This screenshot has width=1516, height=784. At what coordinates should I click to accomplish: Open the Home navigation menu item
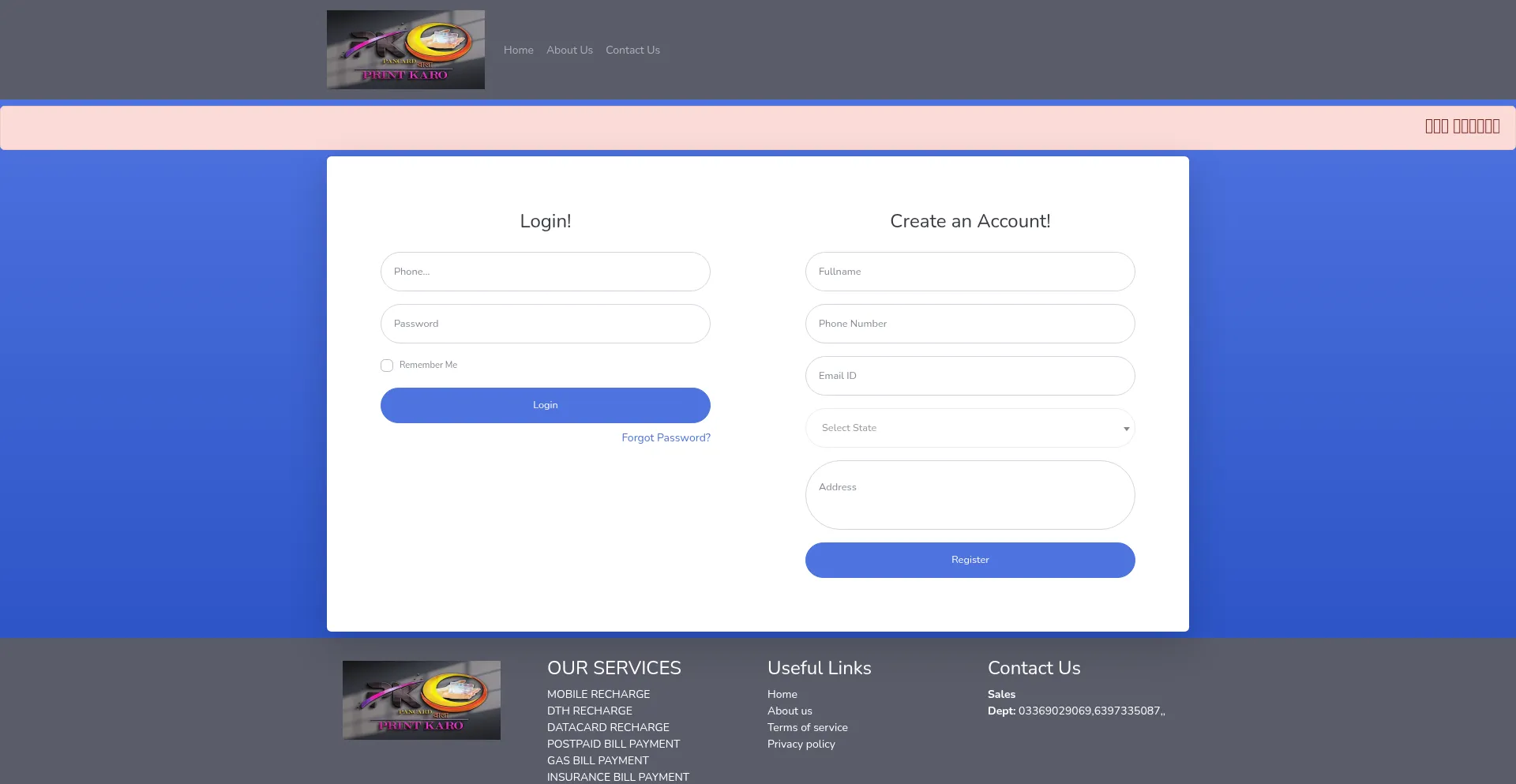click(x=518, y=50)
